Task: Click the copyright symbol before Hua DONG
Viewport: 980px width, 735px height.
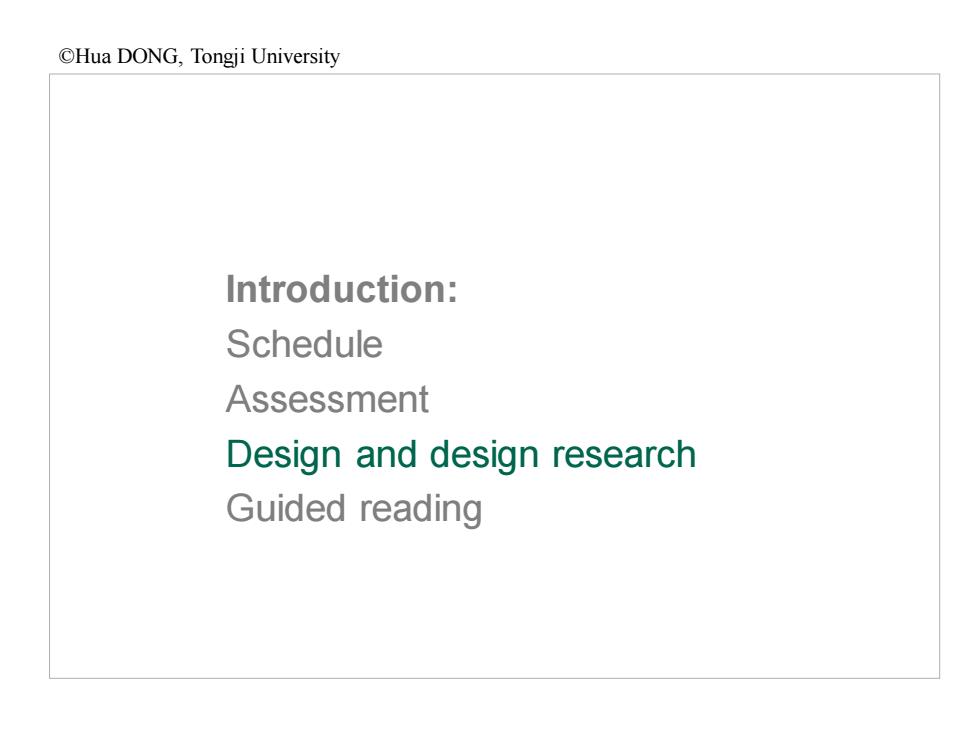Action: coord(66,57)
